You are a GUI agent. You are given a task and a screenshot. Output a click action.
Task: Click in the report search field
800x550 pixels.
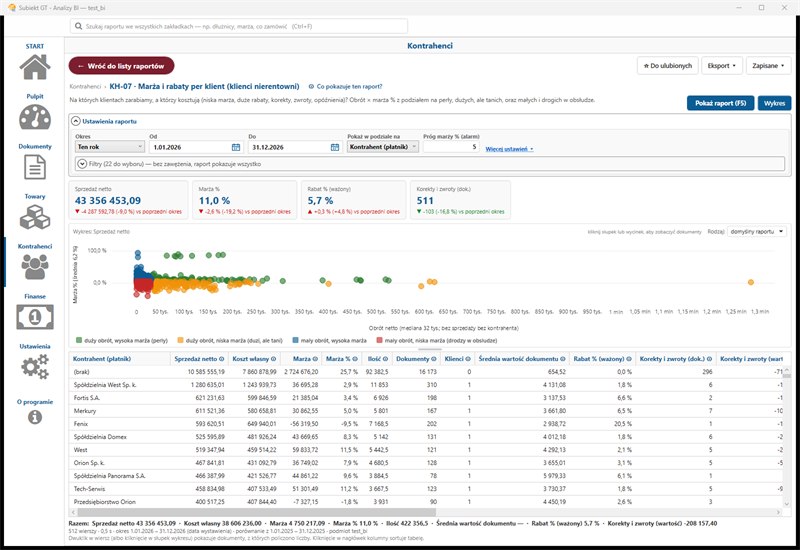coord(239,26)
